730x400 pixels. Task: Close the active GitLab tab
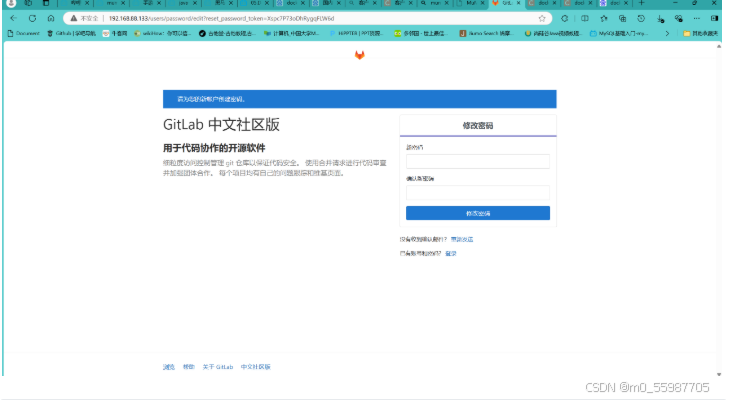point(519,3)
